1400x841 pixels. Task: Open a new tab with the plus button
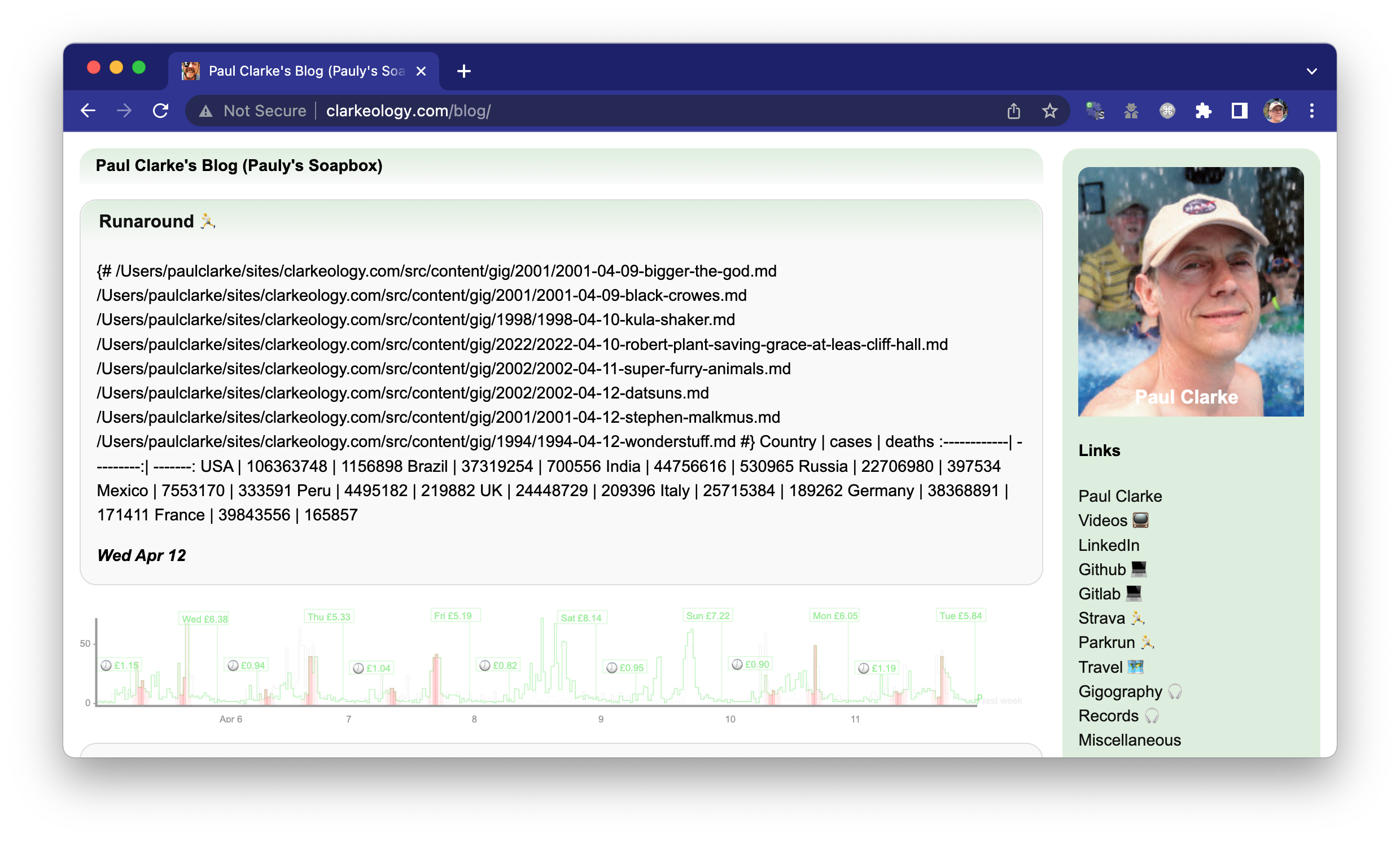tap(463, 71)
